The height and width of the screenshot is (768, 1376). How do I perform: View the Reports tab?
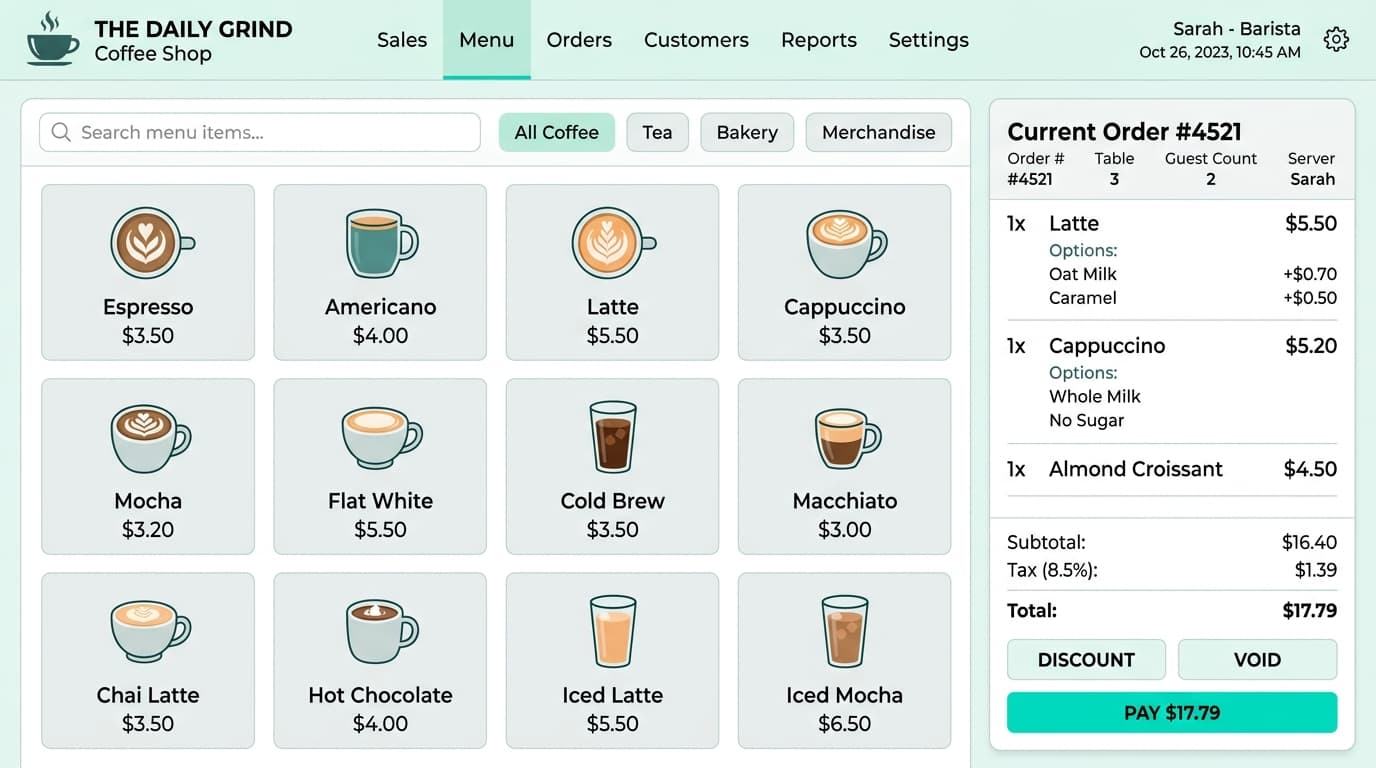coord(819,40)
